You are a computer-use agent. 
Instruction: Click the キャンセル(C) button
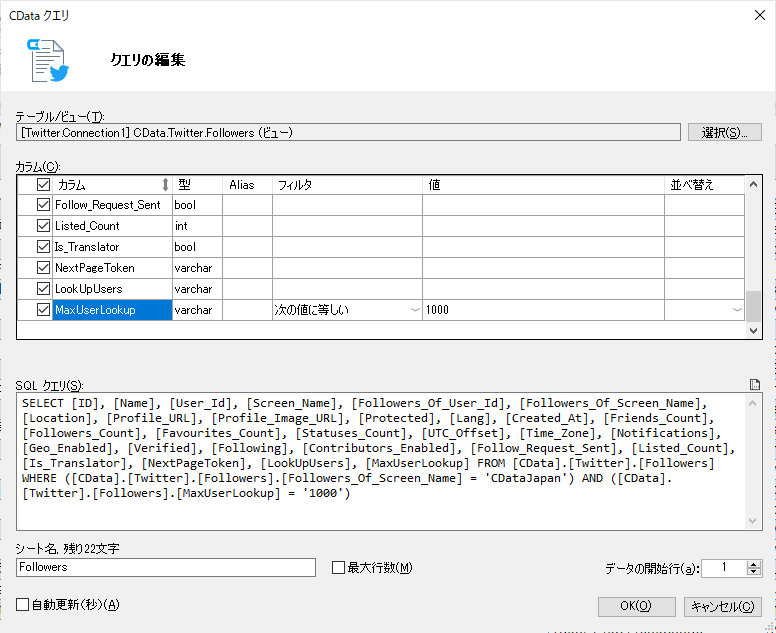(x=723, y=606)
